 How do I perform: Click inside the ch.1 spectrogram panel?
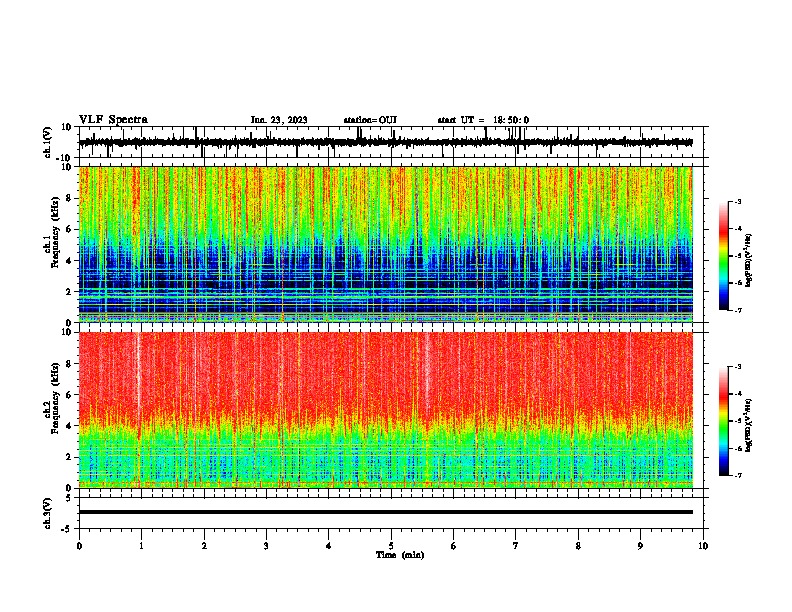coord(385,244)
